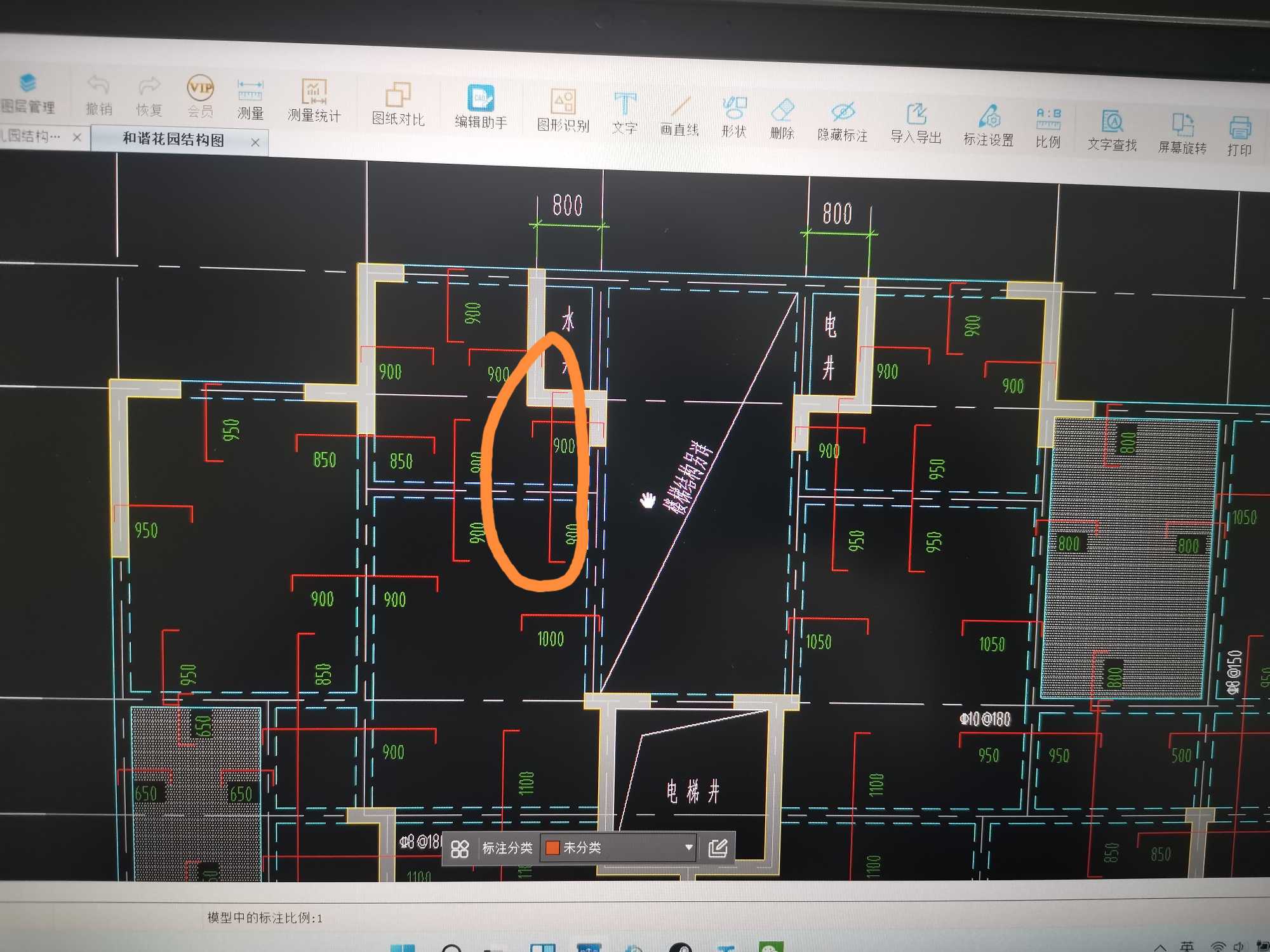
Task: Open the VIP 会员 membership icon
Action: point(200,97)
